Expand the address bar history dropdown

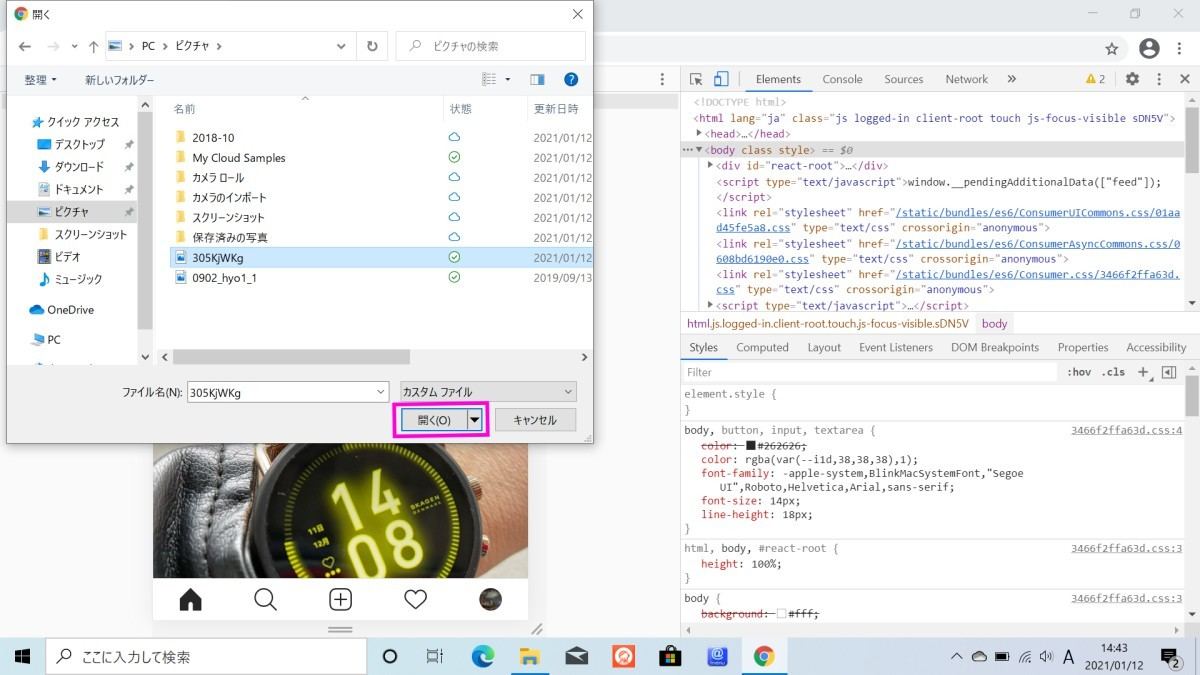point(341,46)
